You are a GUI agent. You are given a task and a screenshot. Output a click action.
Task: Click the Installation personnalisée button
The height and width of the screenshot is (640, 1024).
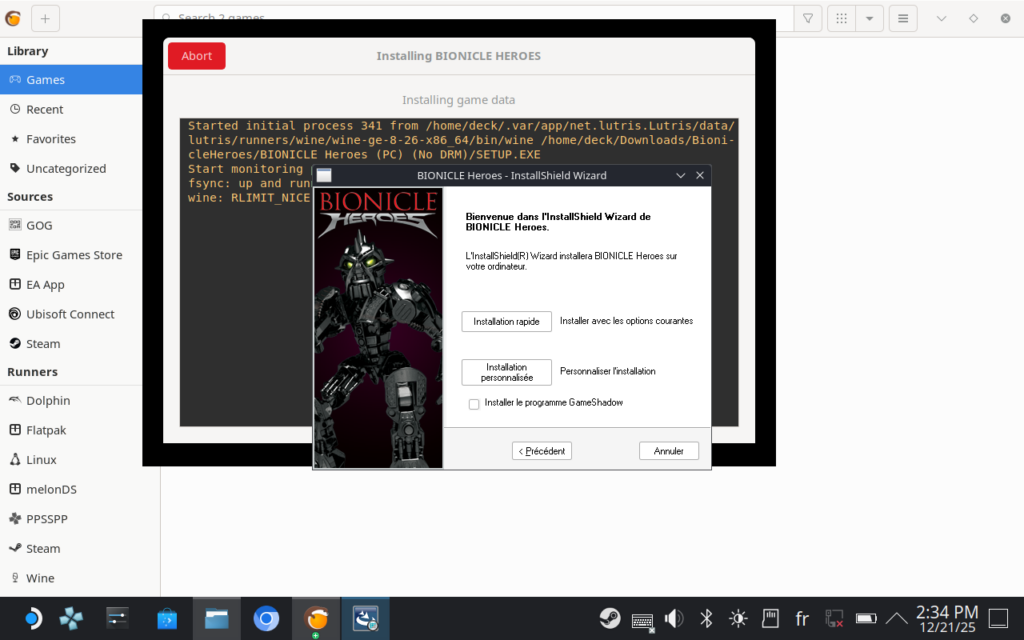pos(506,372)
